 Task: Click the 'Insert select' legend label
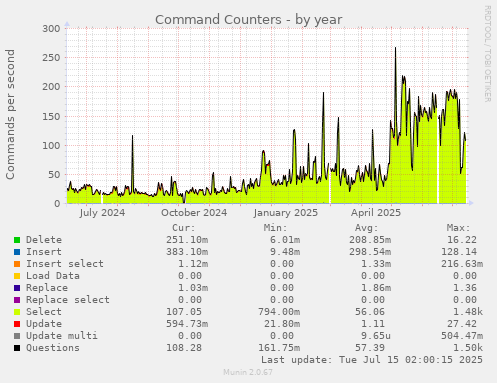[65, 264]
